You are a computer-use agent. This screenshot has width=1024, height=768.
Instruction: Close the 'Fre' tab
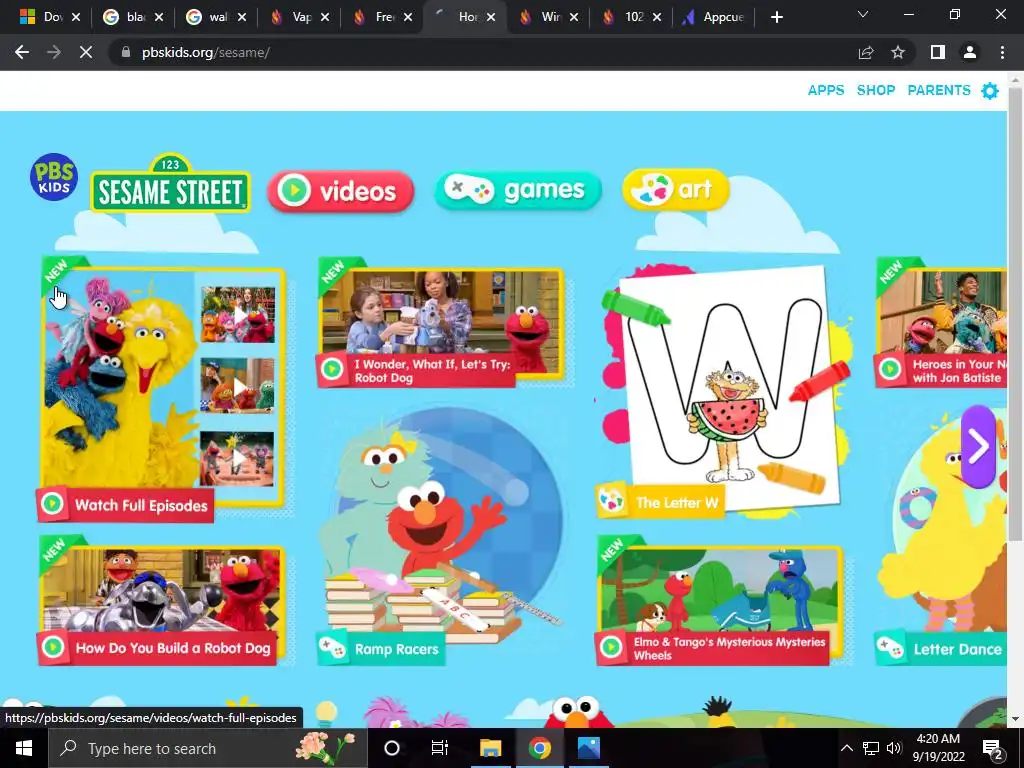click(408, 17)
